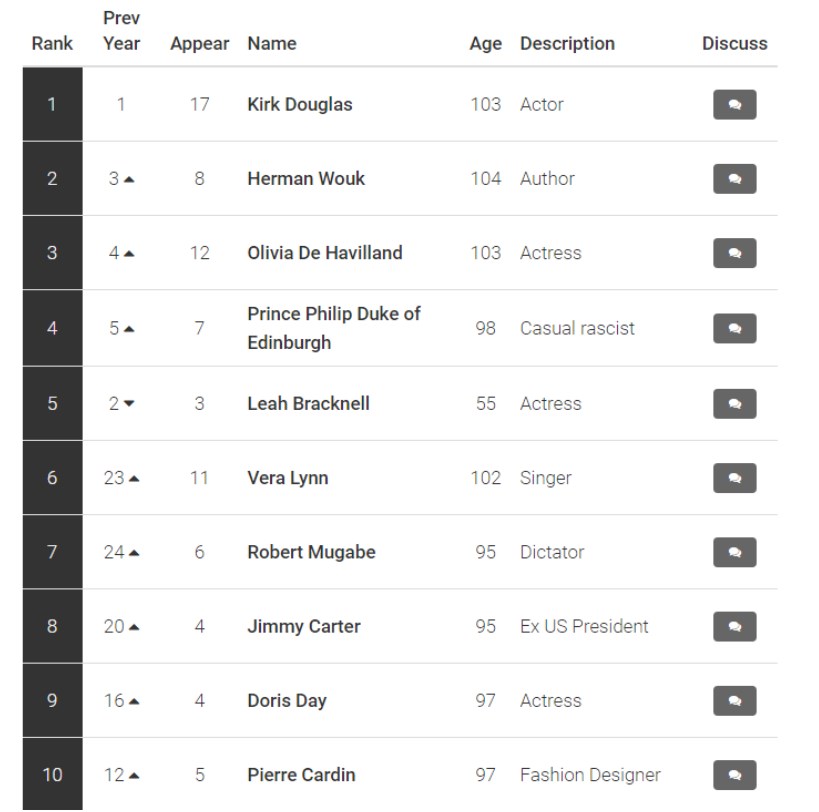Open Jimmy Carter discussion chat button
Viewport: 819px width, 812px height.
click(x=734, y=626)
